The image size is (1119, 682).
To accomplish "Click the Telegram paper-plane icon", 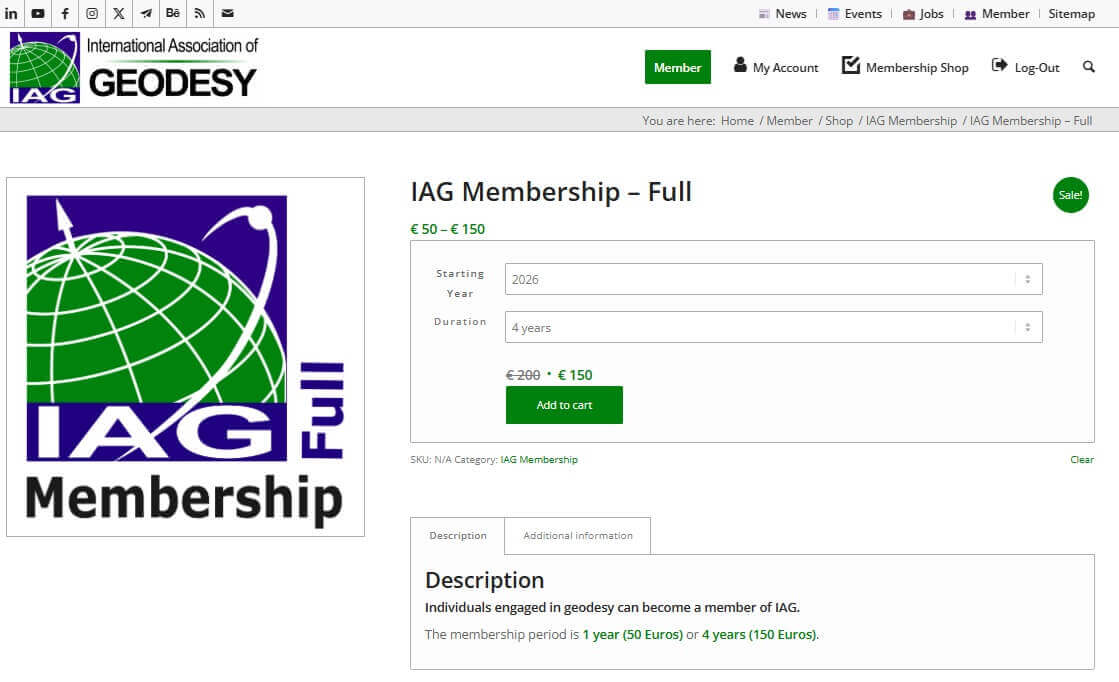I will click(146, 14).
